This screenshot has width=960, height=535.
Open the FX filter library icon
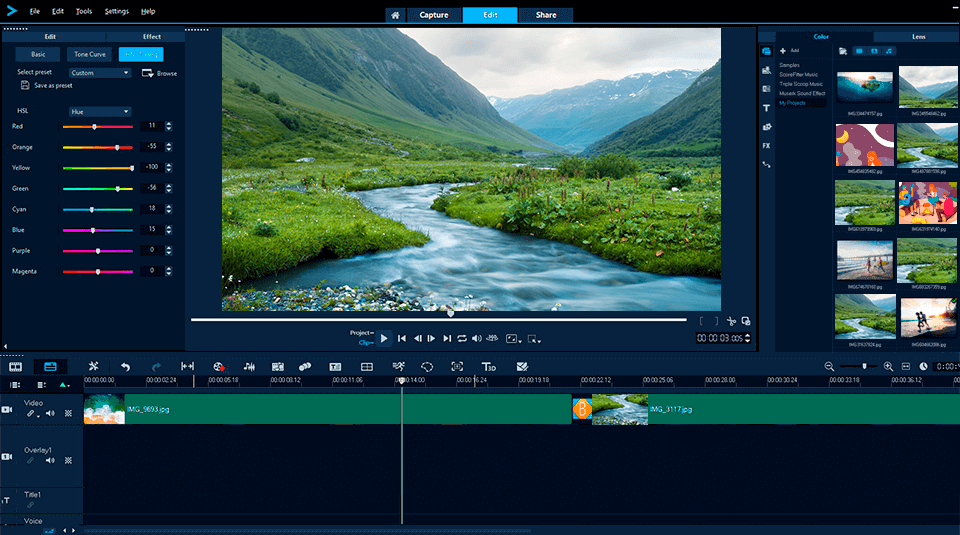click(x=766, y=146)
